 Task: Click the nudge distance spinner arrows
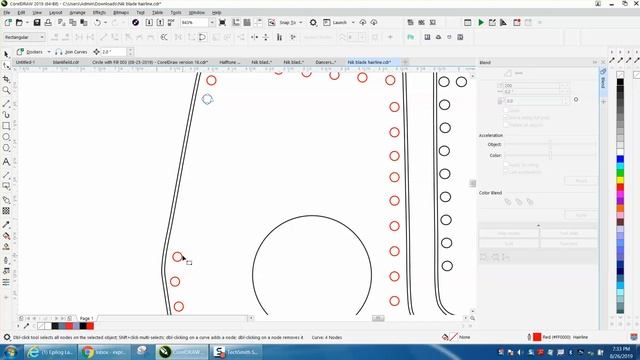[130, 52]
